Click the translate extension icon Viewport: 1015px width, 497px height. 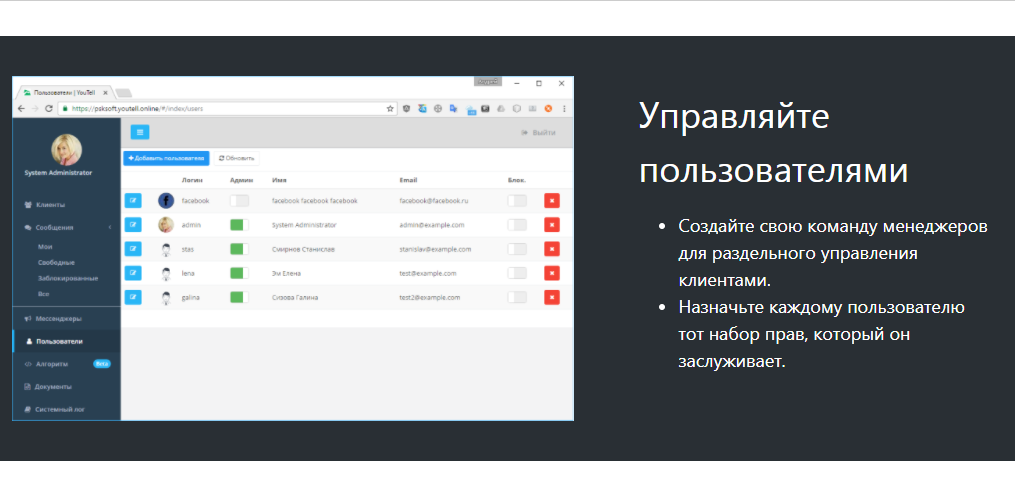pos(454,109)
